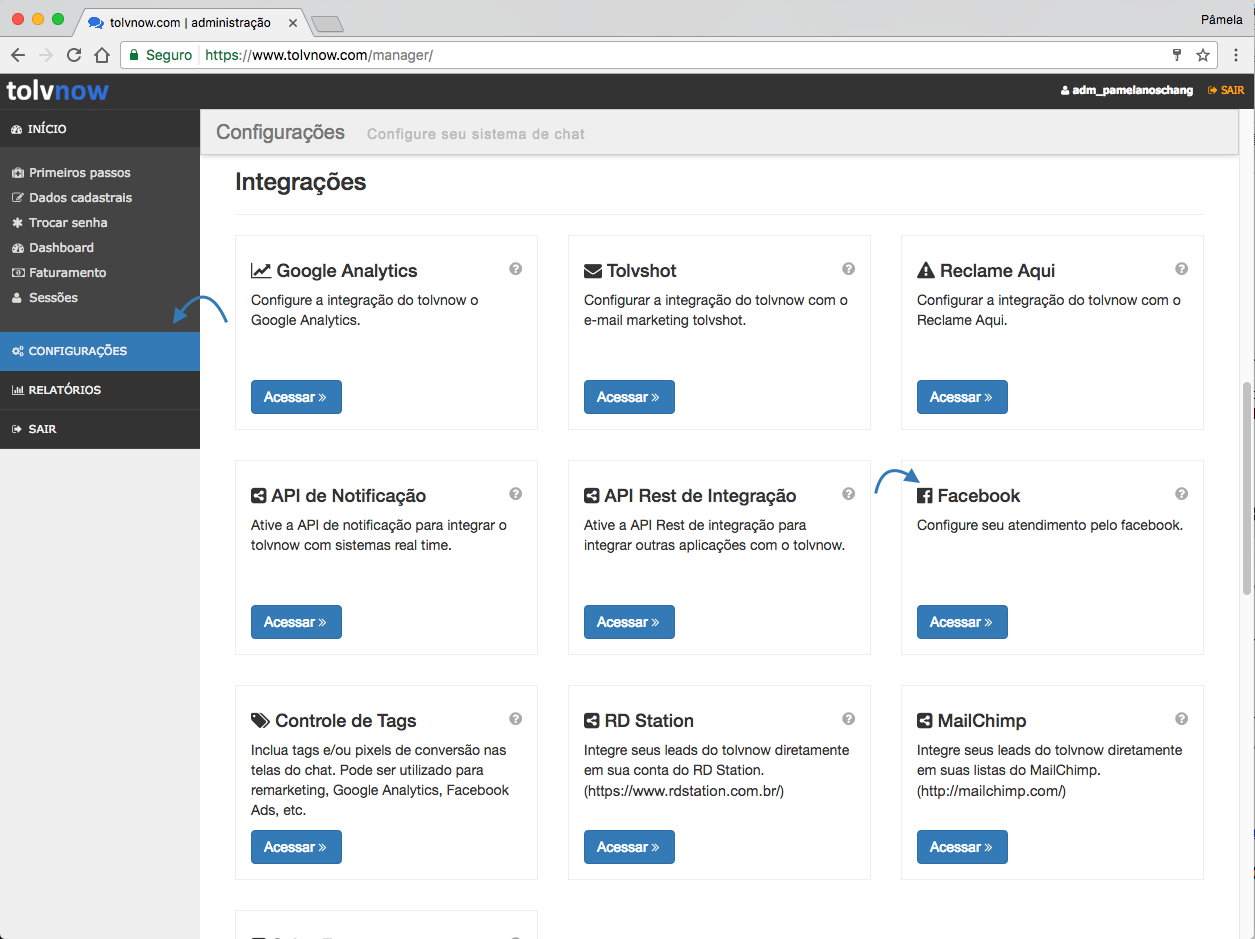Click SAIR in the left sidebar

click(100, 429)
